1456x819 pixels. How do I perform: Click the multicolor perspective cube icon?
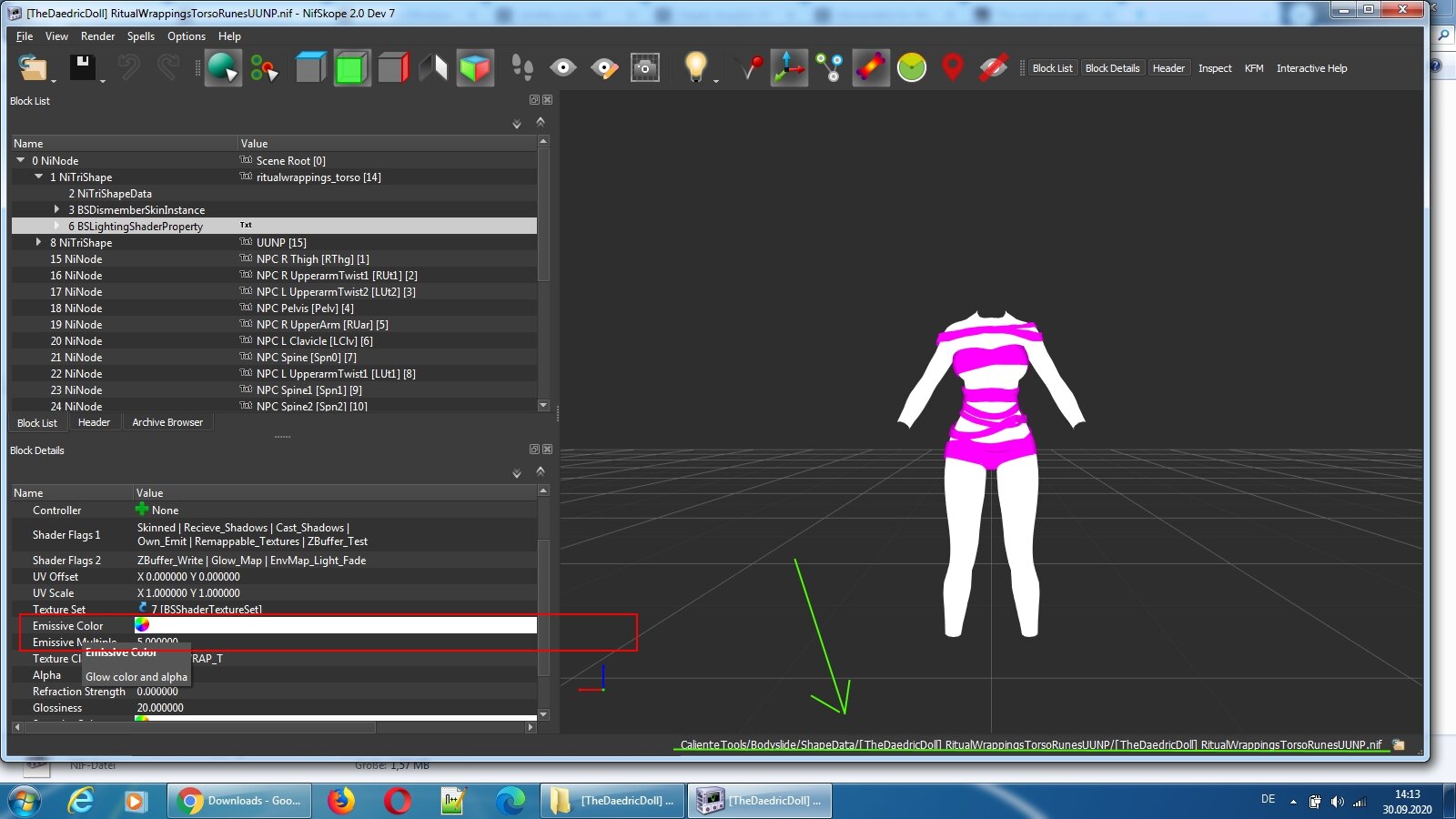[475, 68]
